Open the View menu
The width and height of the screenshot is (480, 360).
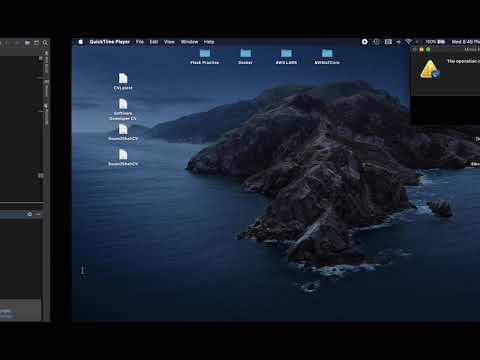coord(169,42)
